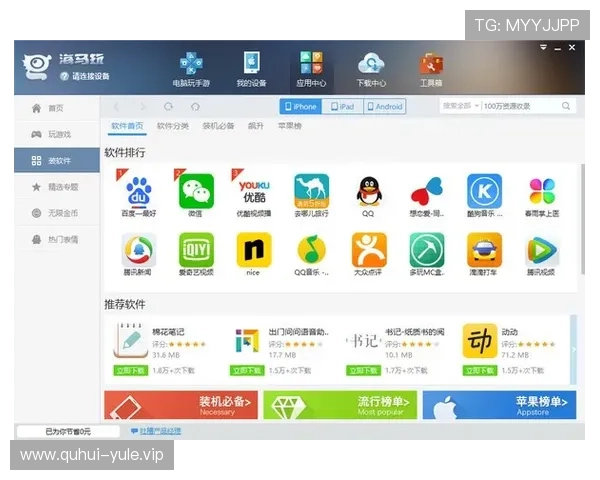Open 无限金币 in the sidebar

click(x=57, y=213)
